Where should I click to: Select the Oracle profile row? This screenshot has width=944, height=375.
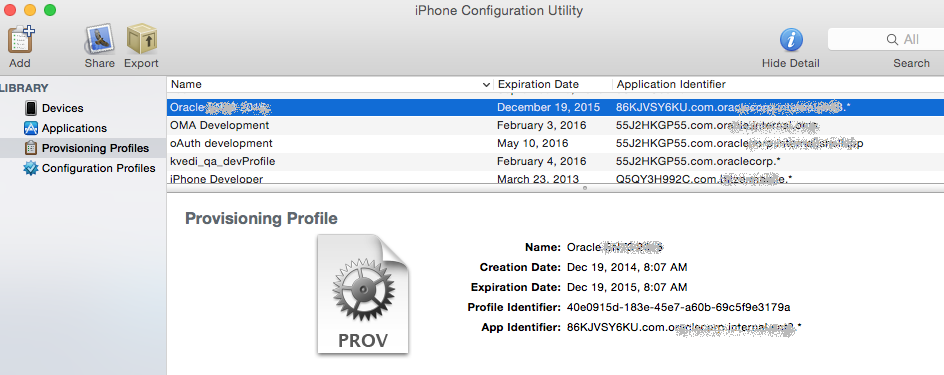(x=555, y=108)
